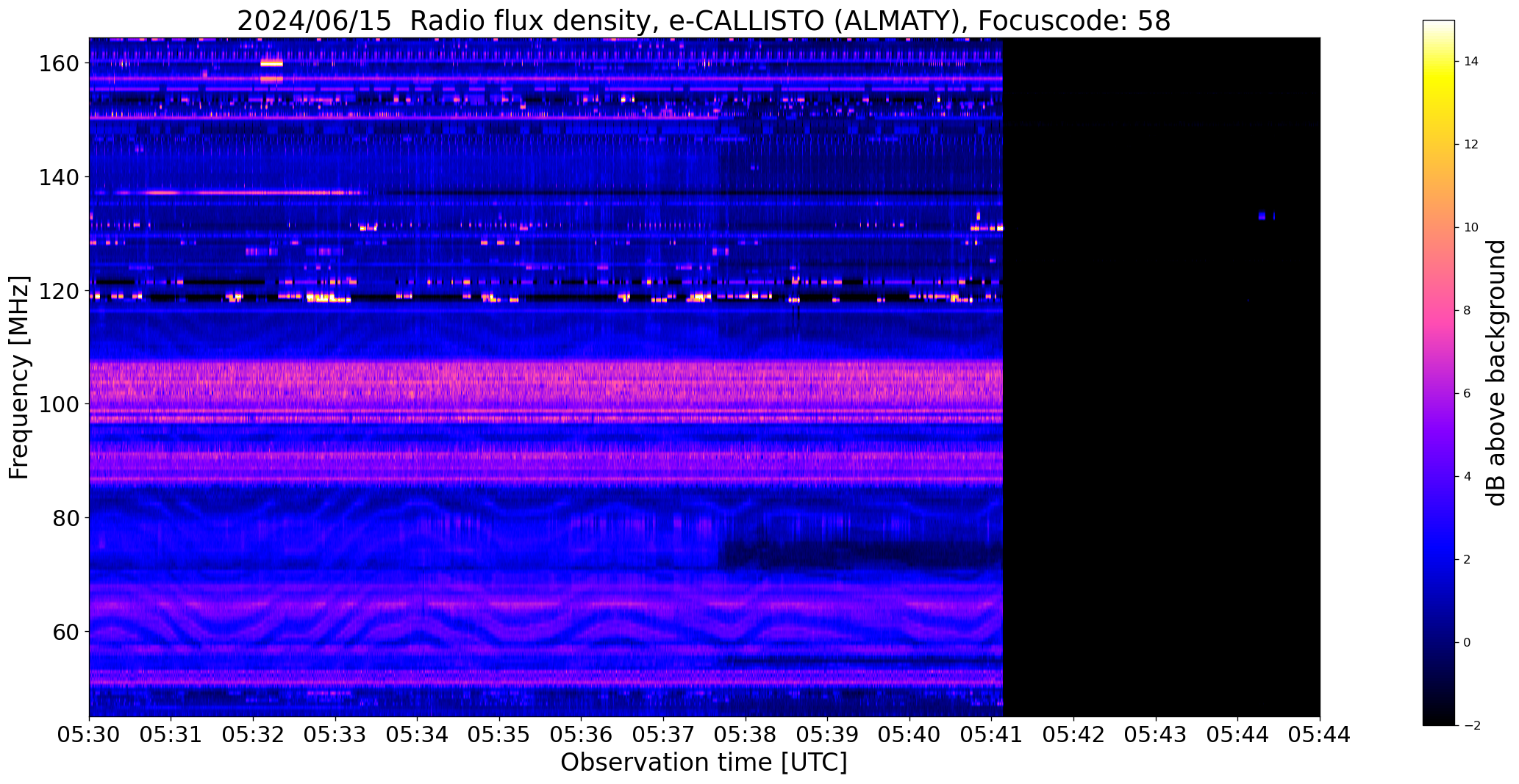Click the colorbar tick labeled 0
1519x784 pixels.
[x=1467, y=643]
